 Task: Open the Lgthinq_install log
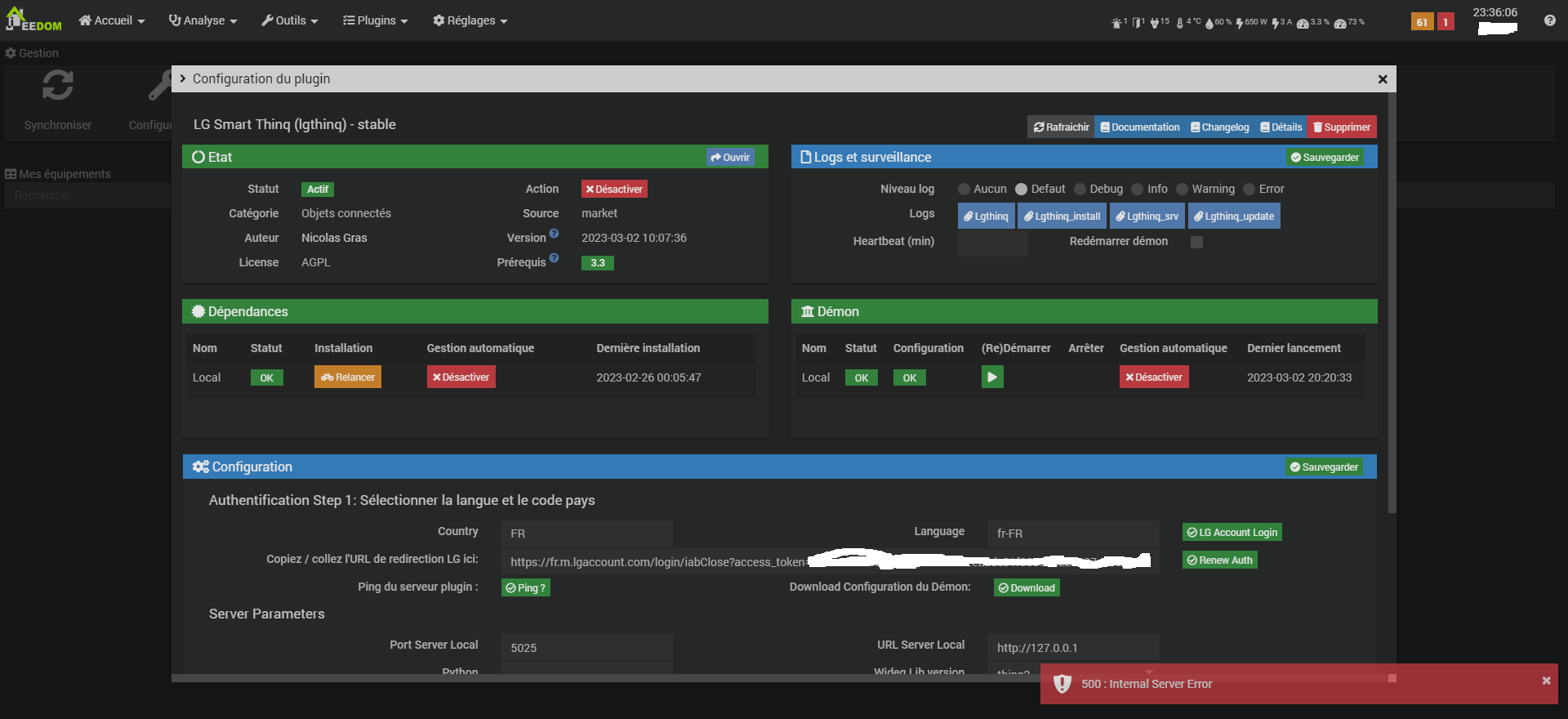pos(1062,216)
